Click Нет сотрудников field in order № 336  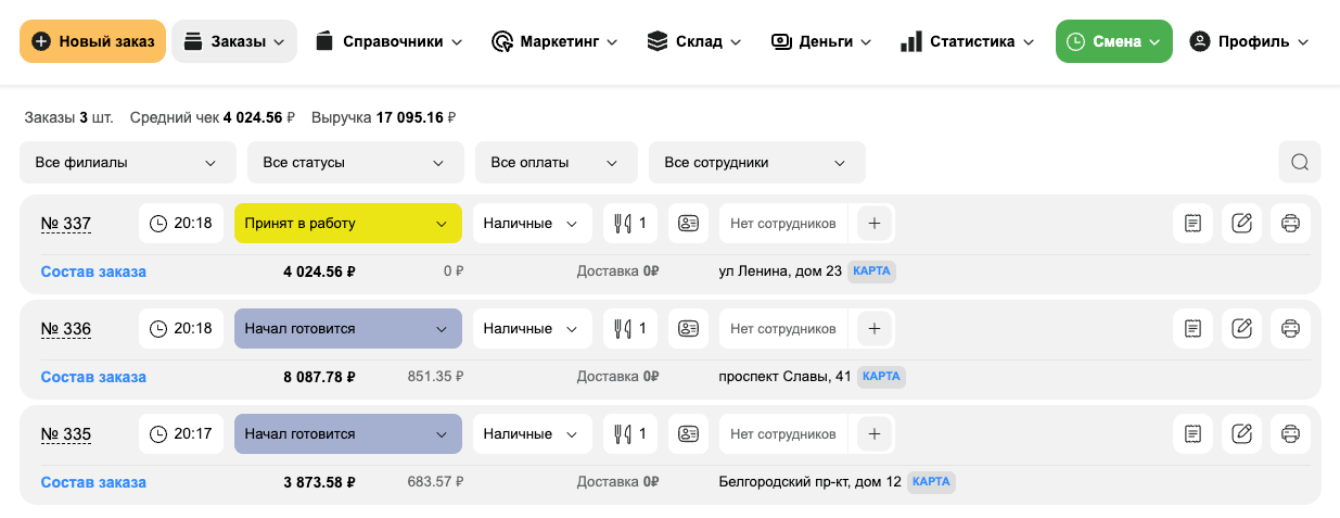pos(783,329)
